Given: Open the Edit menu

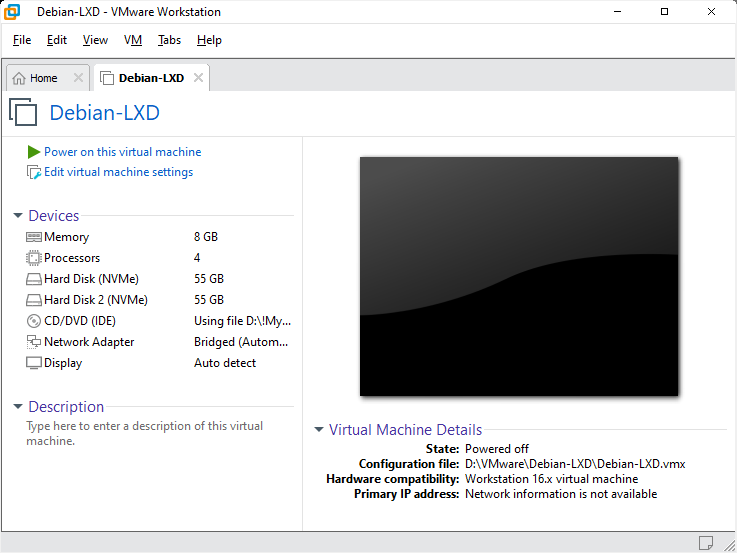Looking at the screenshot, I should 57,40.
